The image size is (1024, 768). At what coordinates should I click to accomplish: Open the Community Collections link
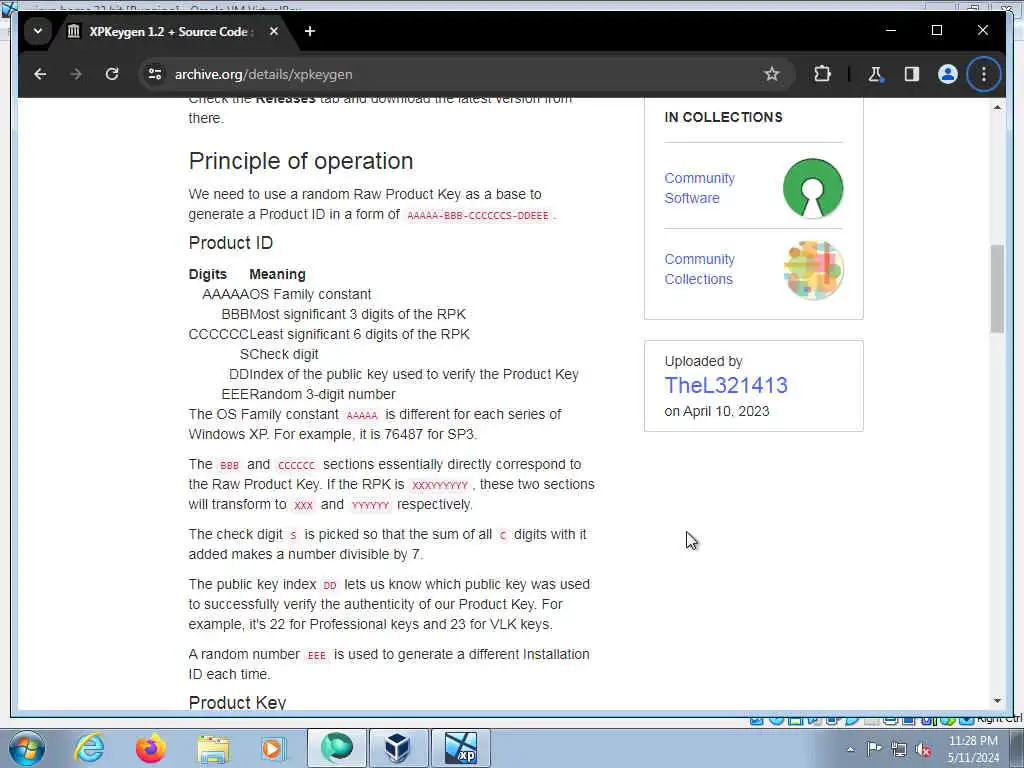[699, 269]
